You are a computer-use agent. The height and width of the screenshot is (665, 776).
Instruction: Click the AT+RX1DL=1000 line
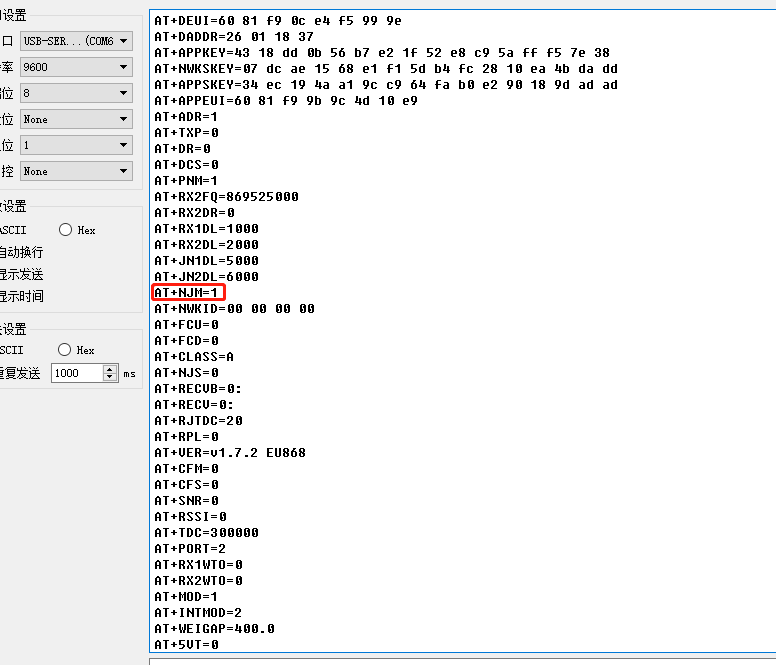click(206, 229)
